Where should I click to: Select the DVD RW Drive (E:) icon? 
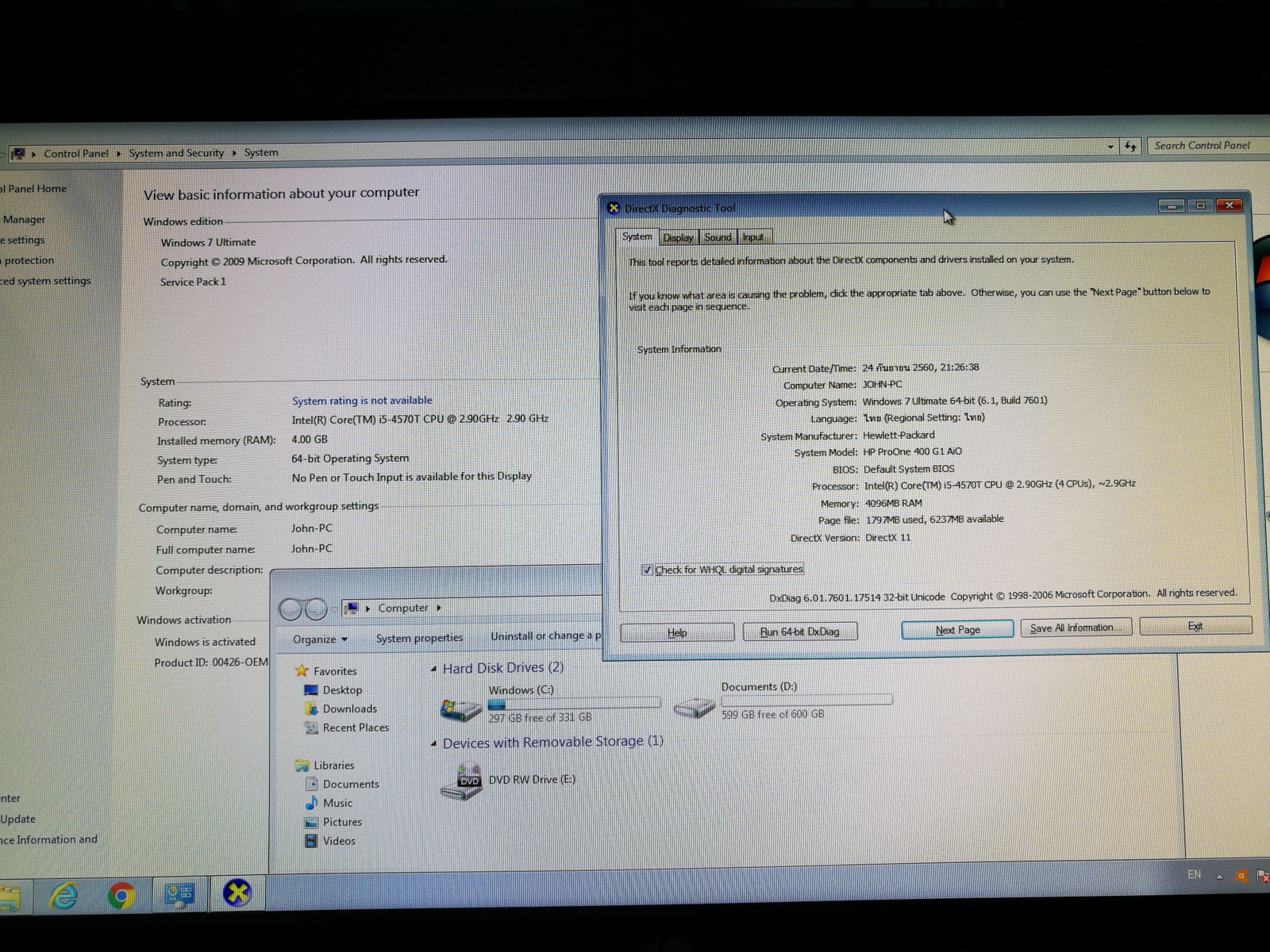(x=461, y=781)
